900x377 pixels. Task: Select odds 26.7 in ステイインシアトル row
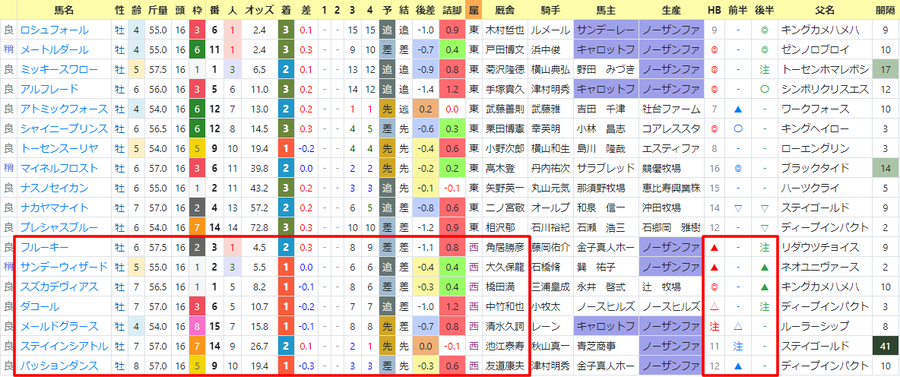(x=258, y=346)
